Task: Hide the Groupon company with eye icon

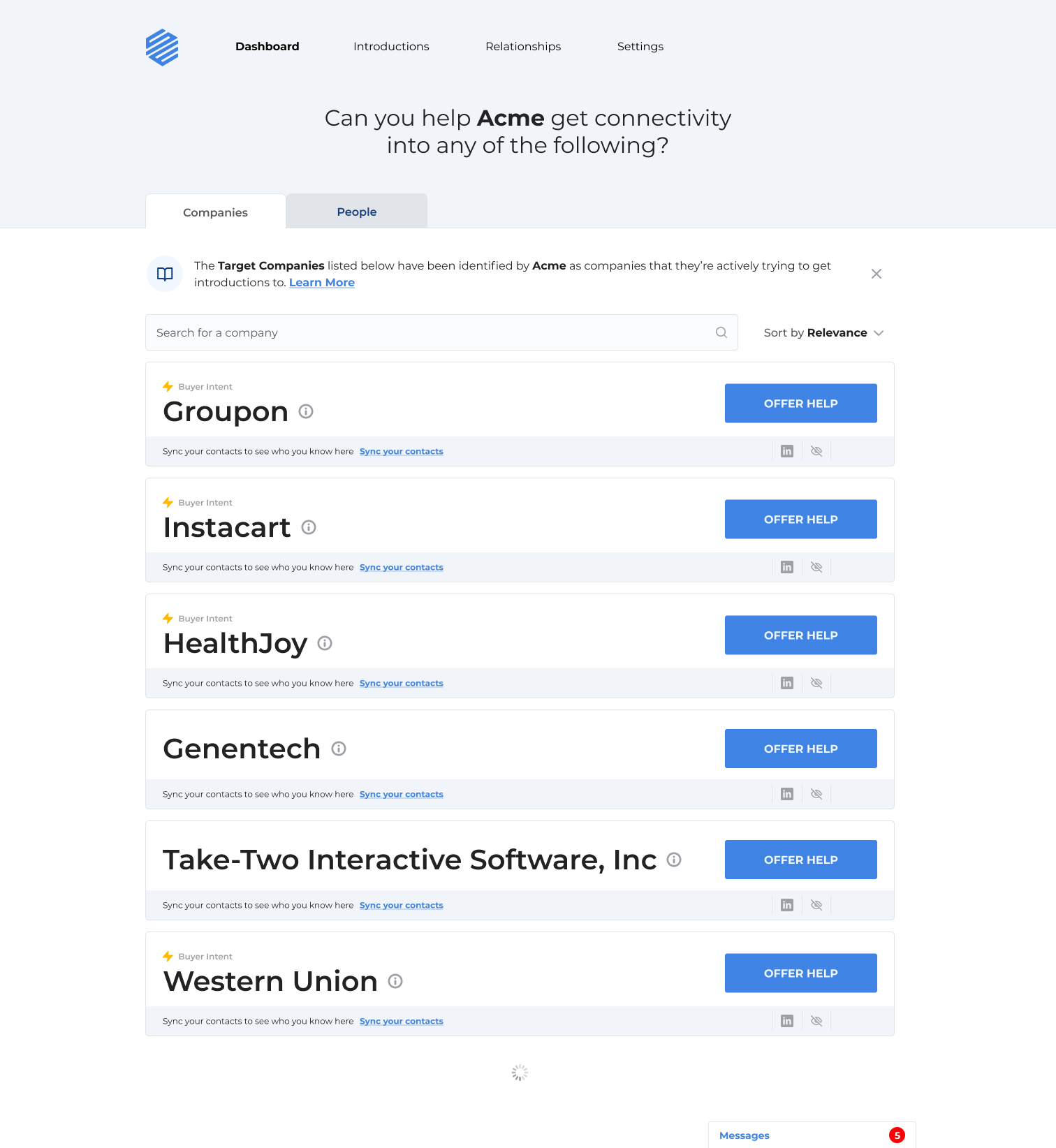Action: tap(816, 451)
